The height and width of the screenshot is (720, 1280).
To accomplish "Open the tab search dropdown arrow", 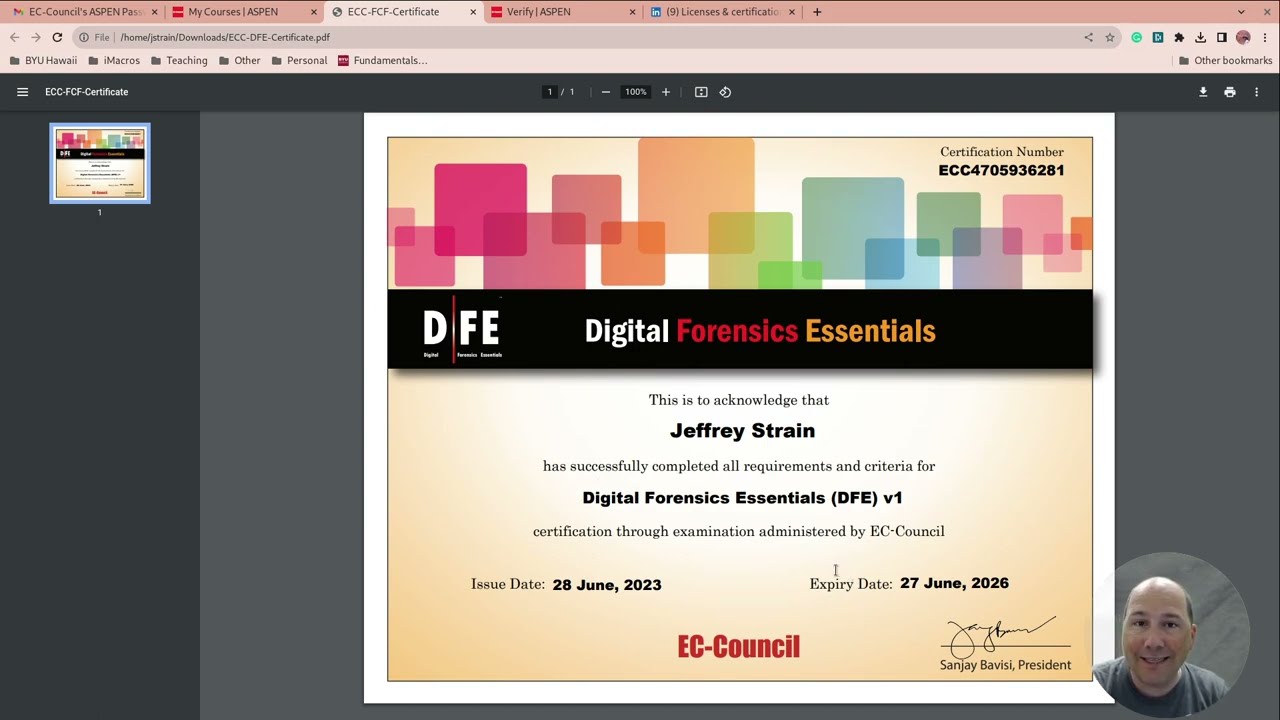I will click(1241, 12).
